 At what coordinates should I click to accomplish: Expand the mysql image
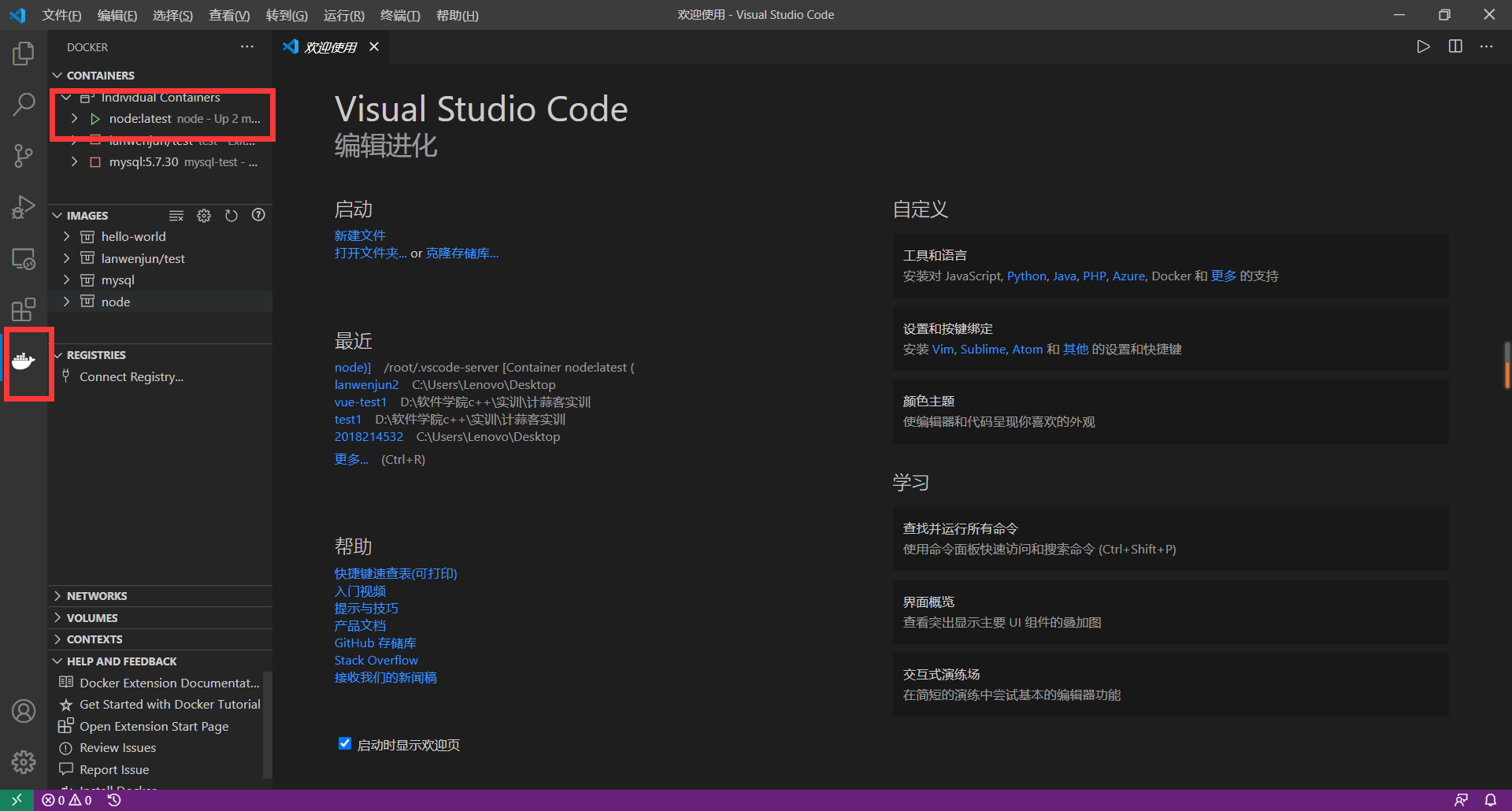pyautogui.click(x=67, y=280)
